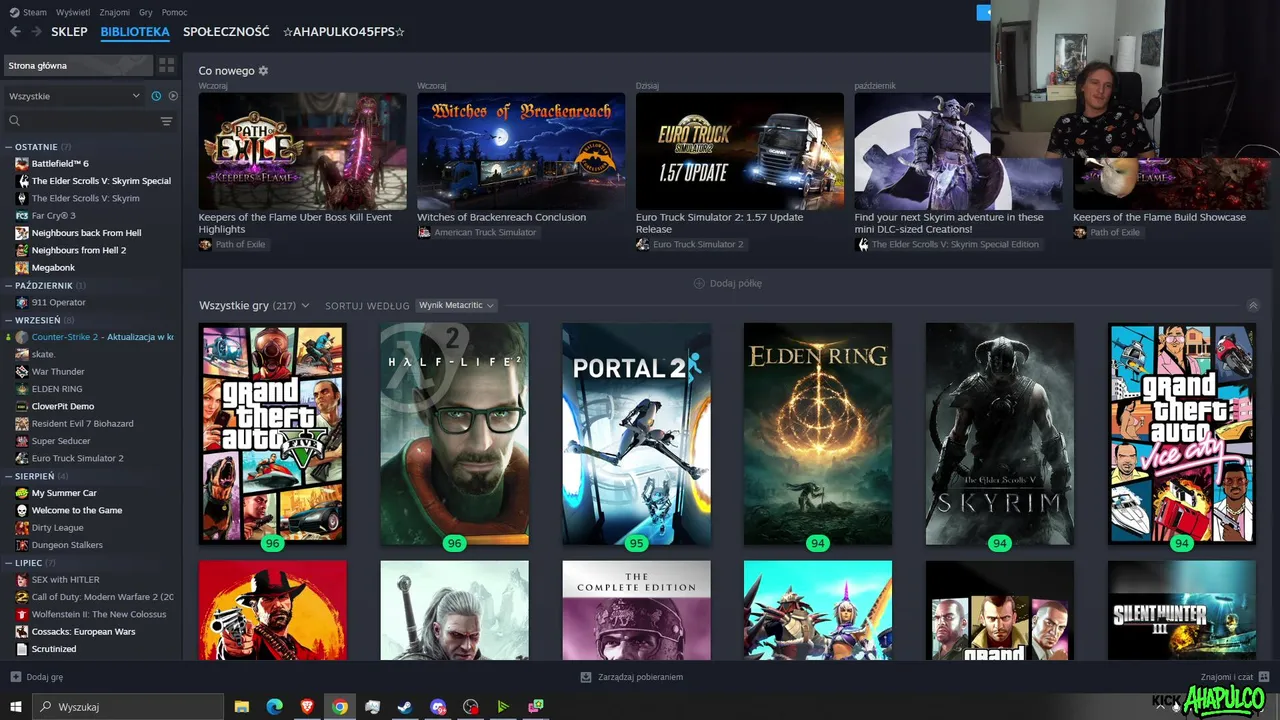
Task: Open Steam from the taskbar
Action: [x=405, y=707]
